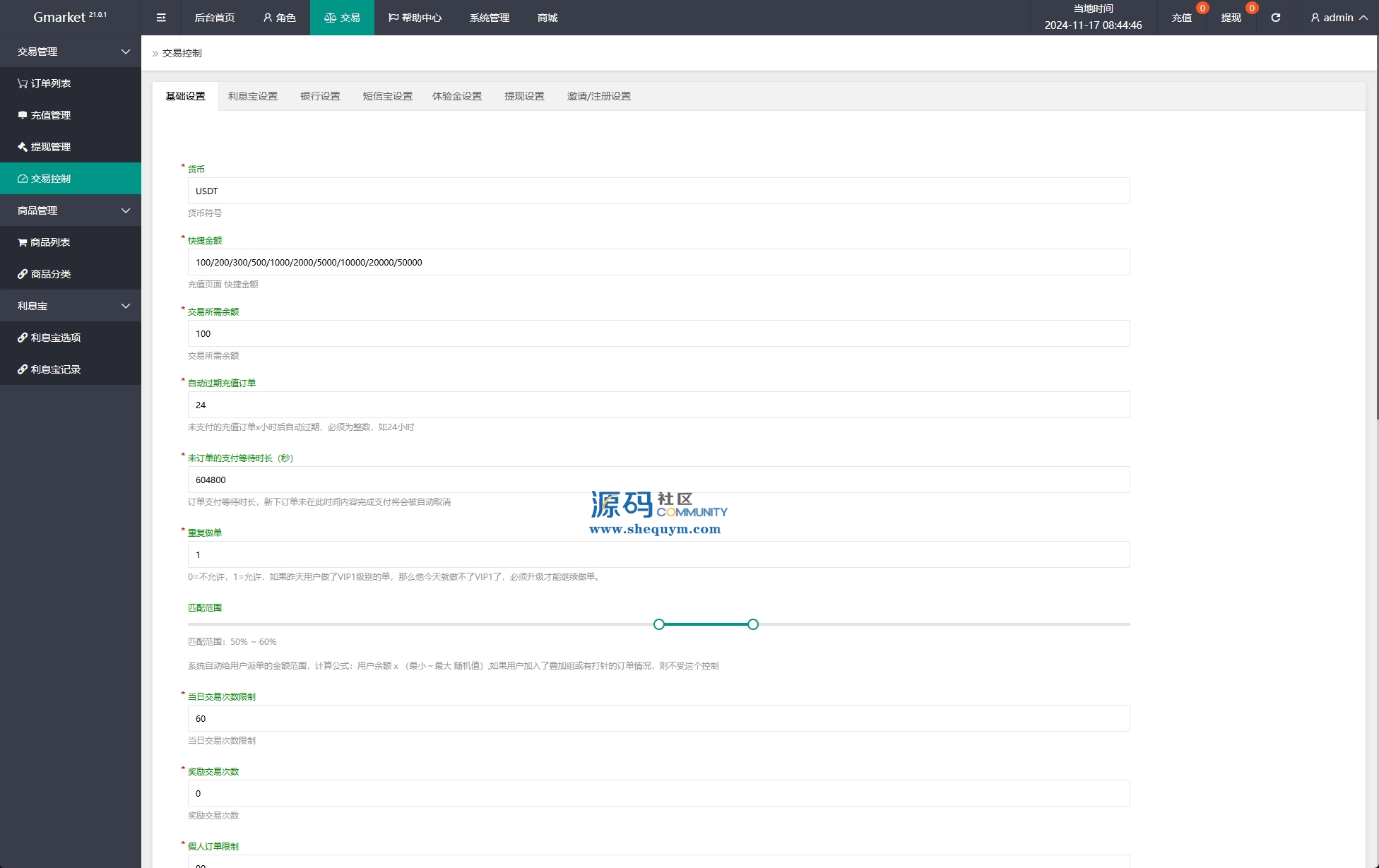
Task: Open 商品列表 in sidebar
Action: pos(49,242)
